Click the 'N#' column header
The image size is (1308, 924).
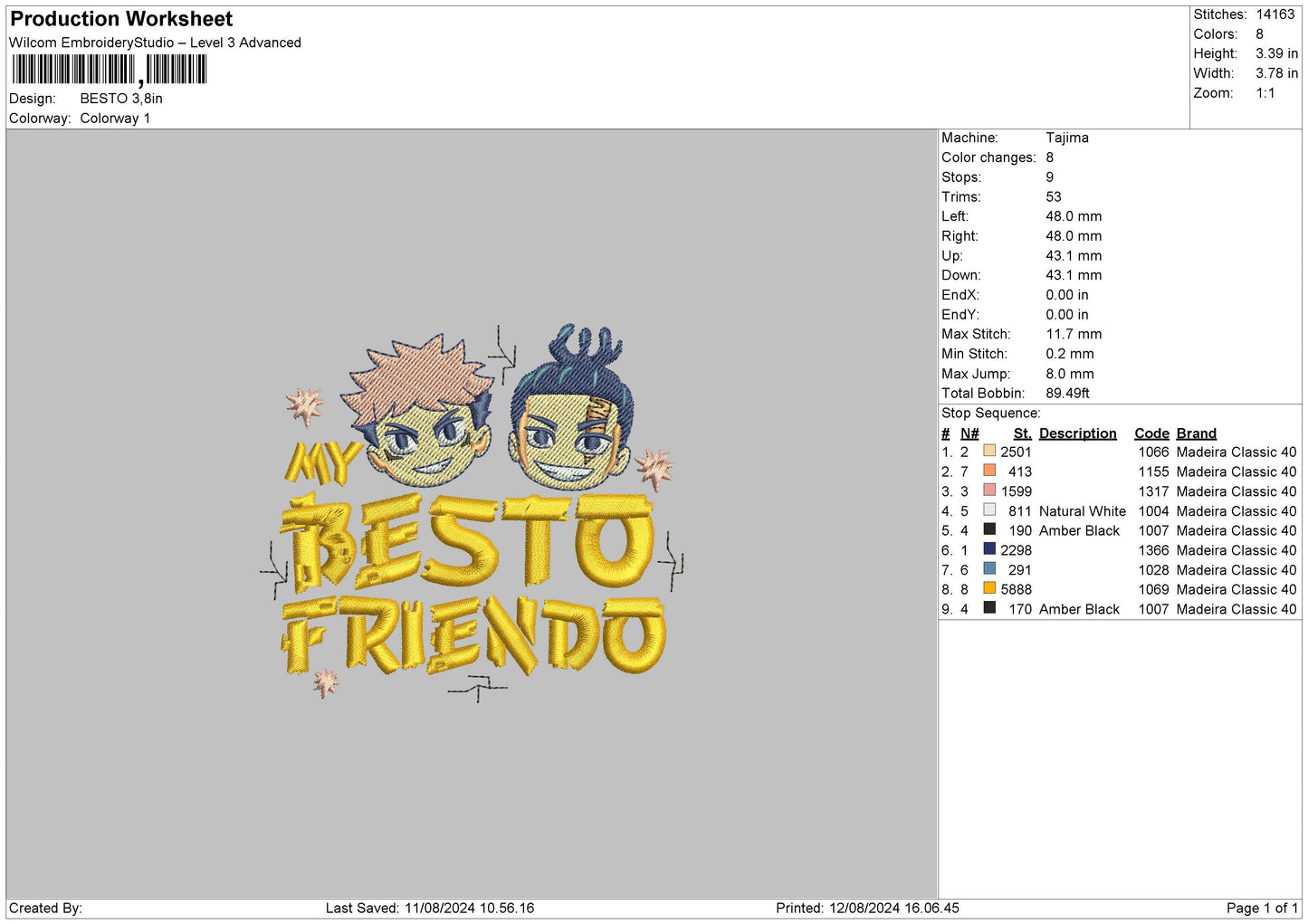969,433
